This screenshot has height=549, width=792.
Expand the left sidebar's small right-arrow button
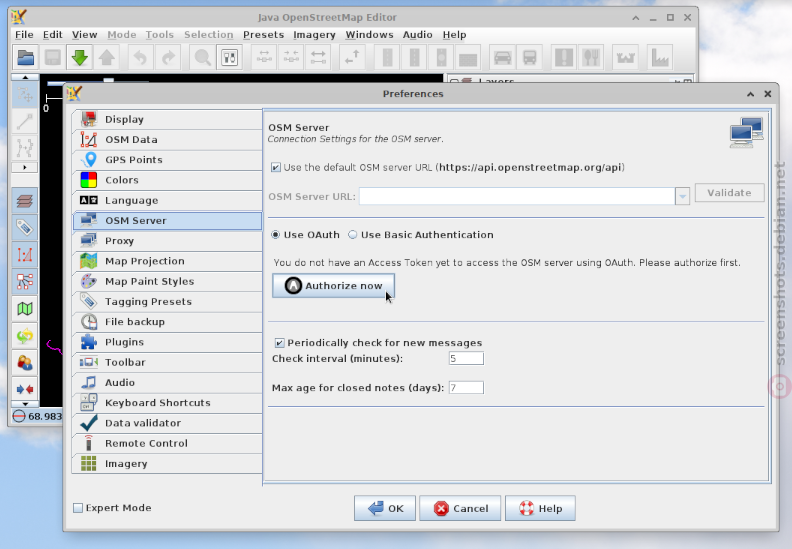click(25, 167)
